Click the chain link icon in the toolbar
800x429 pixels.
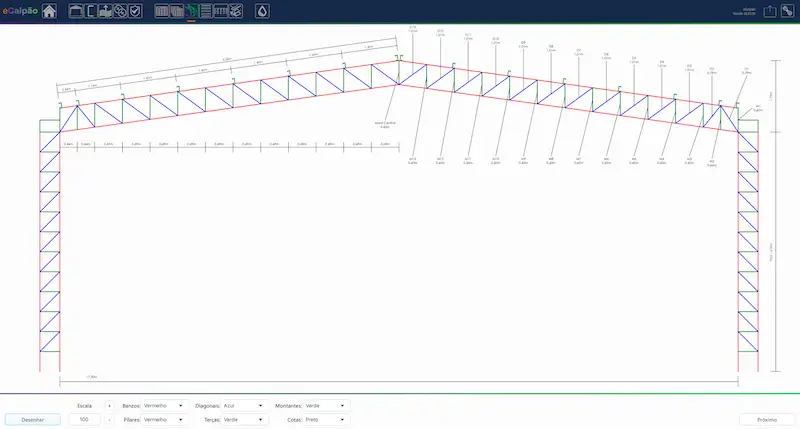(x=119, y=11)
